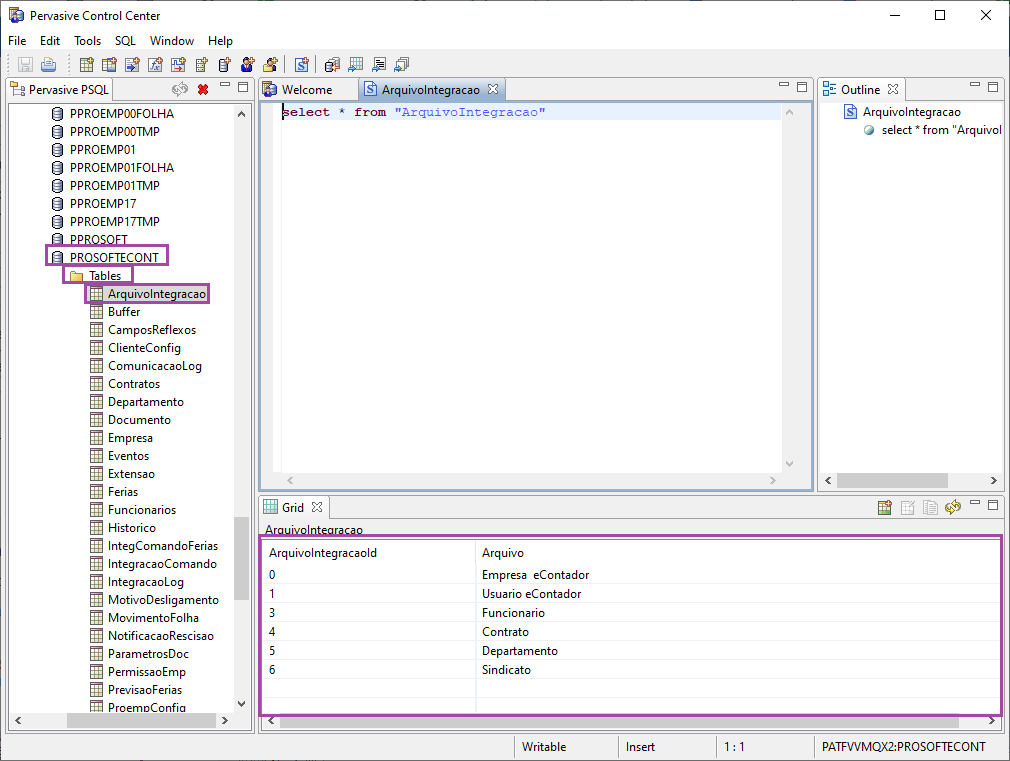Select the PPROEMP17 database in tree
Image resolution: width=1010 pixels, height=761 pixels.
click(103, 203)
